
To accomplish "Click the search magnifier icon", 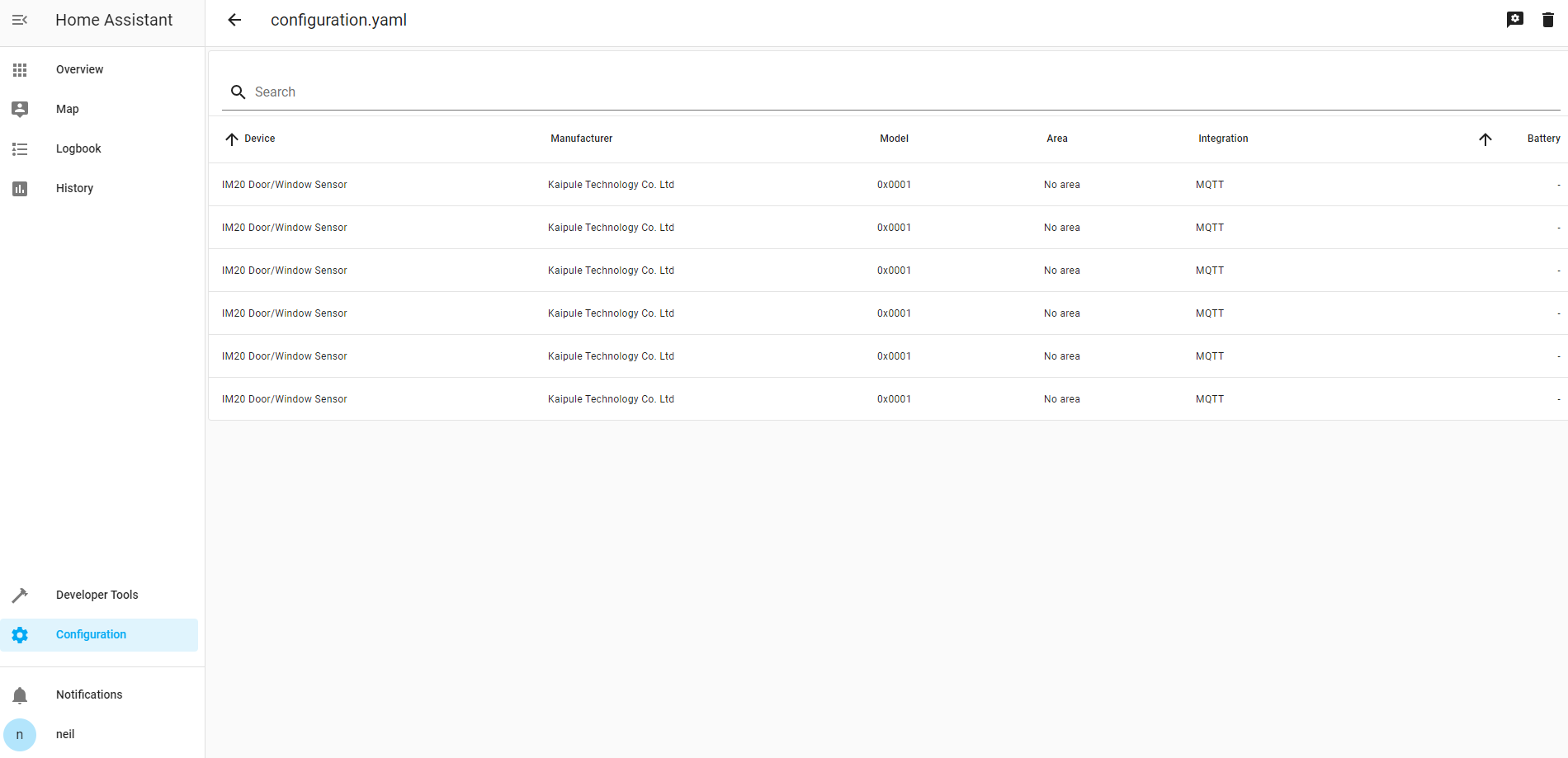I will tap(238, 92).
